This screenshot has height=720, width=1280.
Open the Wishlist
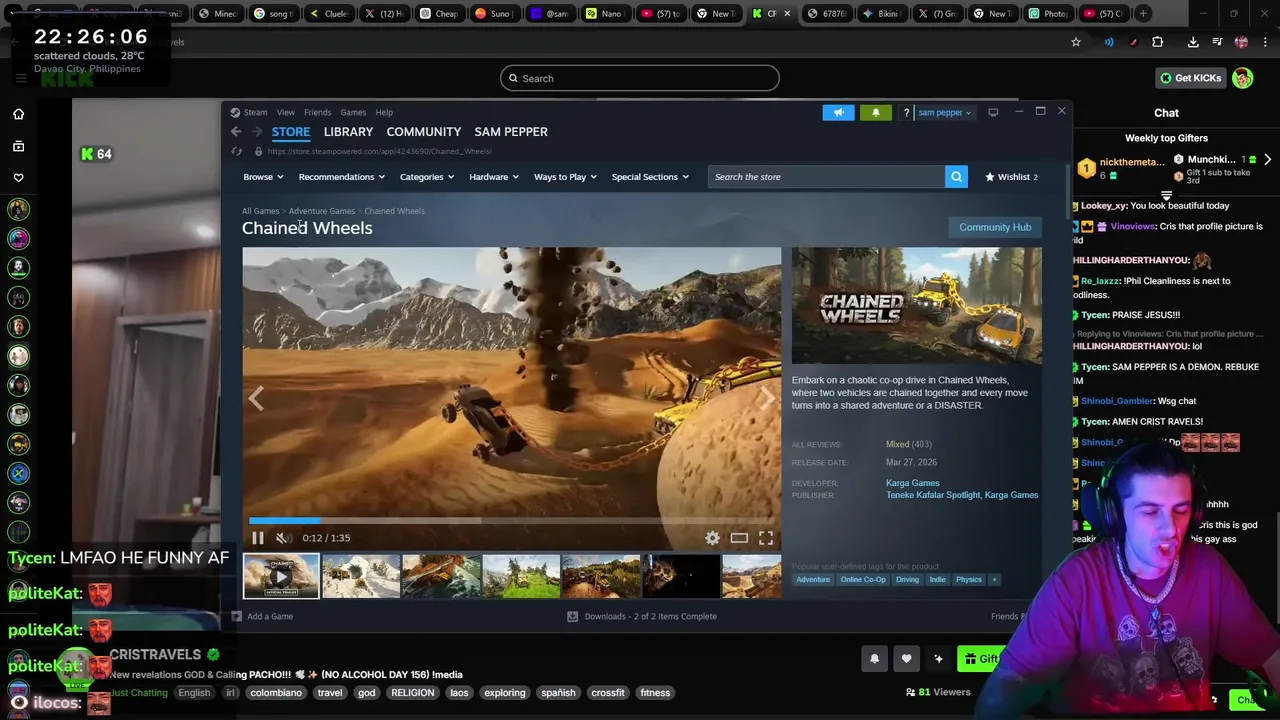(1011, 177)
